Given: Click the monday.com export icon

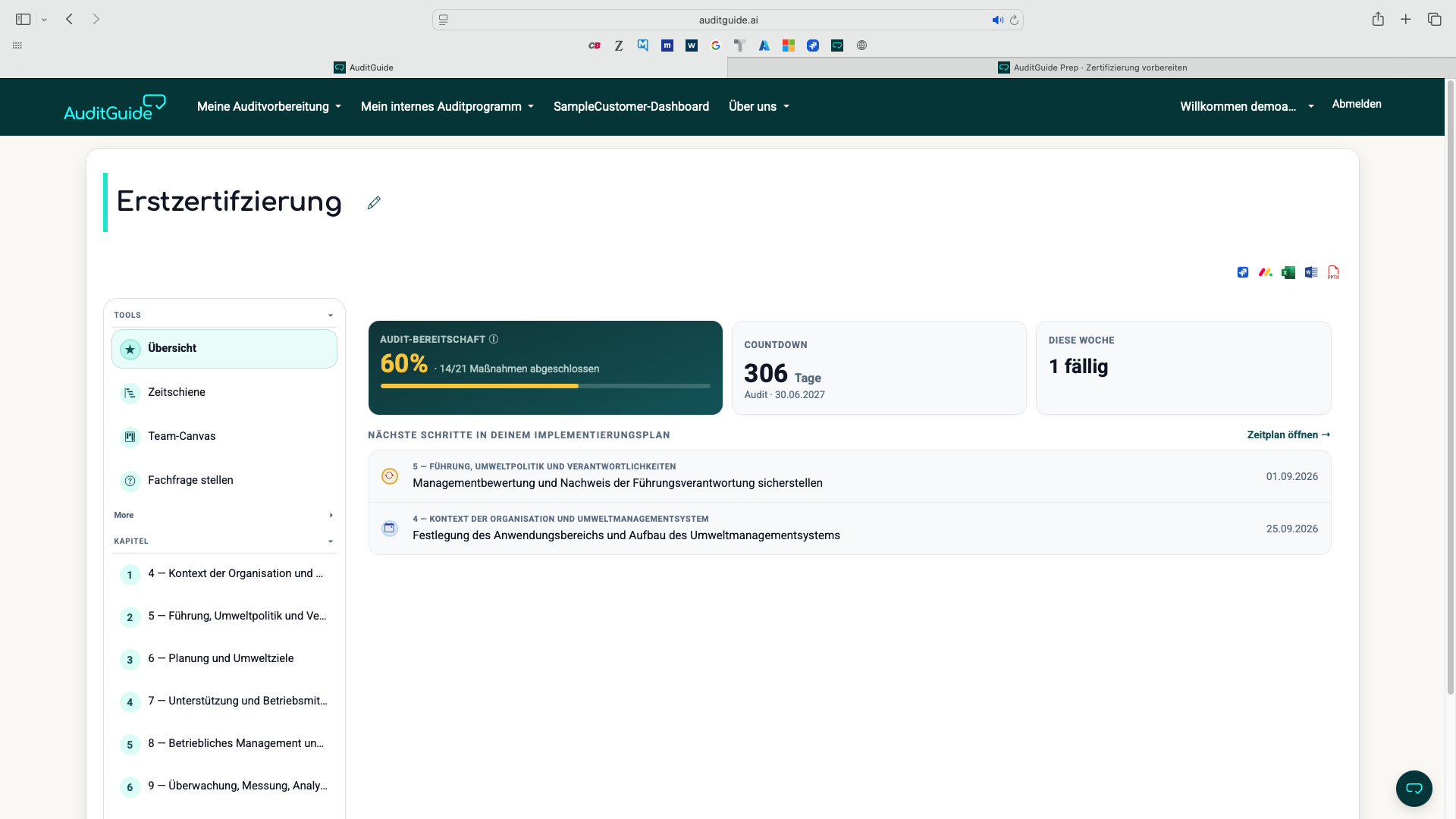Looking at the screenshot, I should coord(1266,272).
